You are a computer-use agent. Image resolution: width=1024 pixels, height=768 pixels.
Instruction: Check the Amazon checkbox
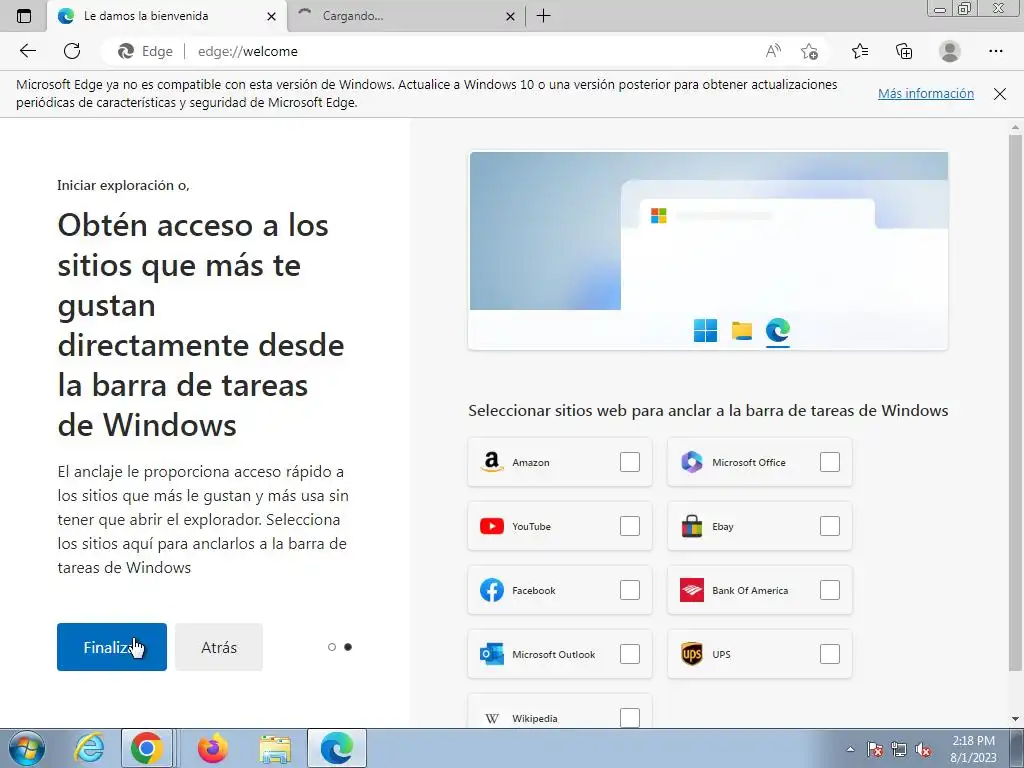630,462
